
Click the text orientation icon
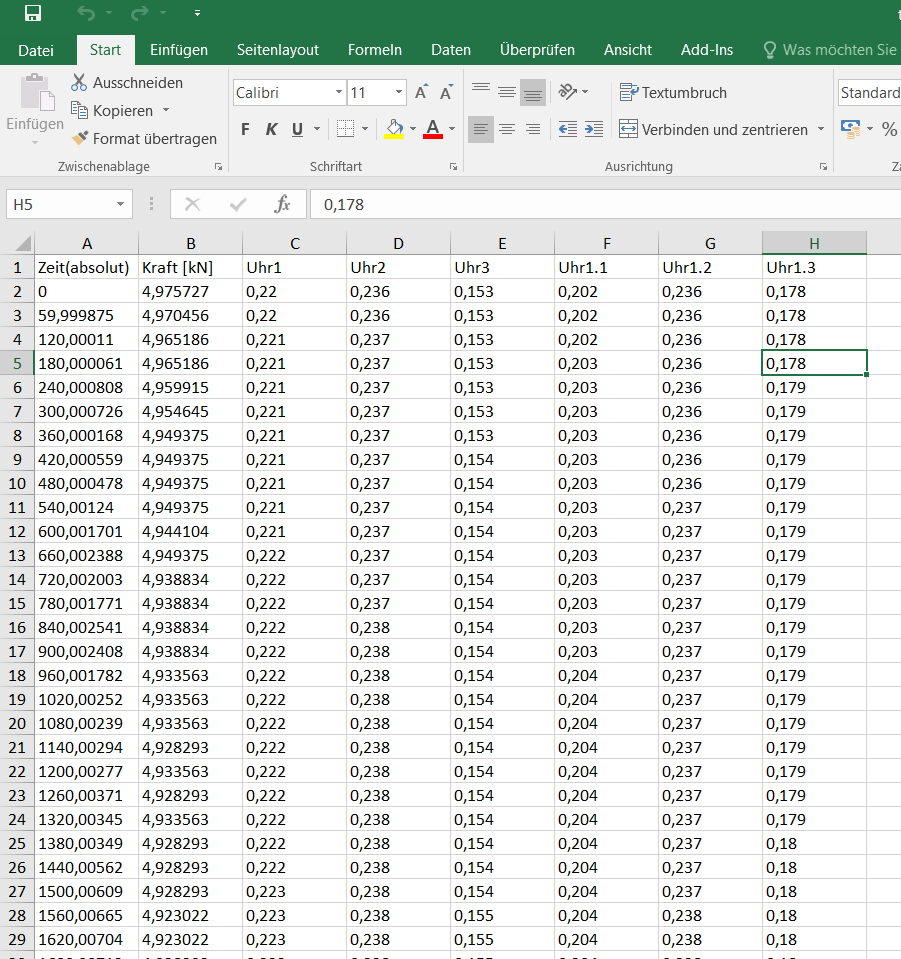(567, 92)
